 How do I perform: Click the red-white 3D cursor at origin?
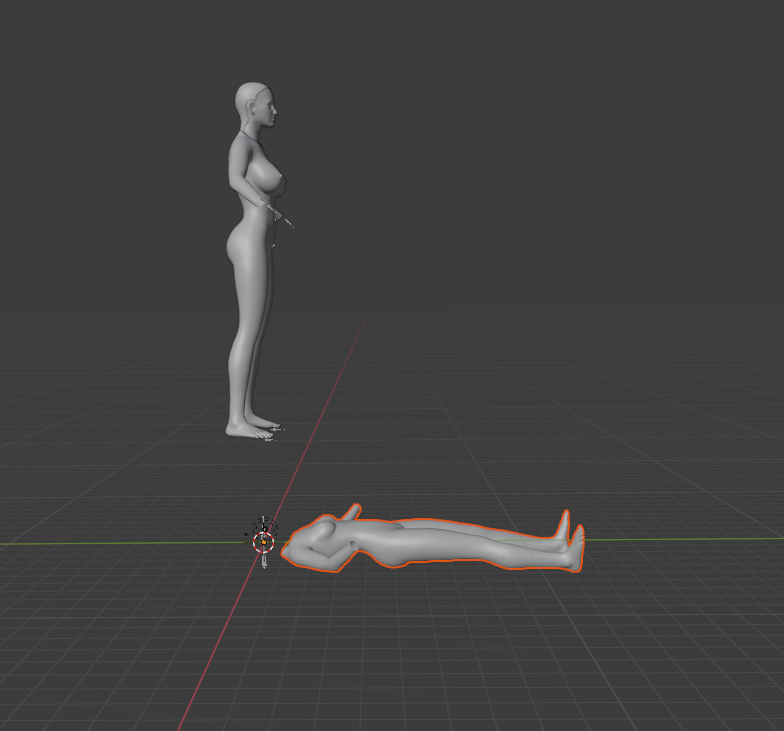[264, 542]
